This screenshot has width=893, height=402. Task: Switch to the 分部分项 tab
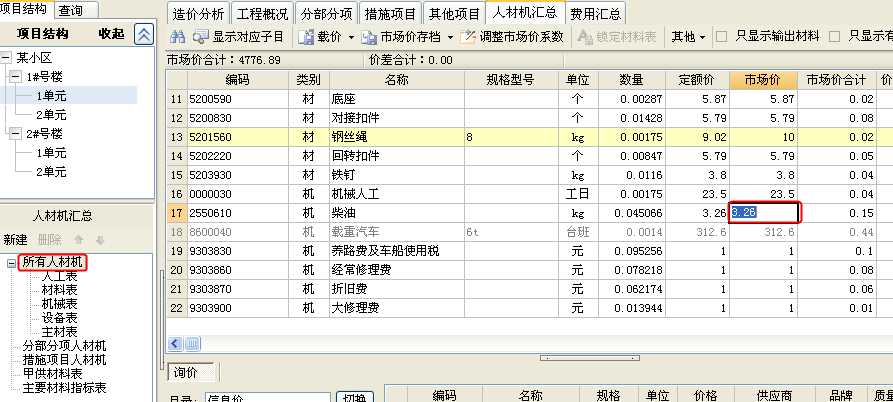pos(327,14)
